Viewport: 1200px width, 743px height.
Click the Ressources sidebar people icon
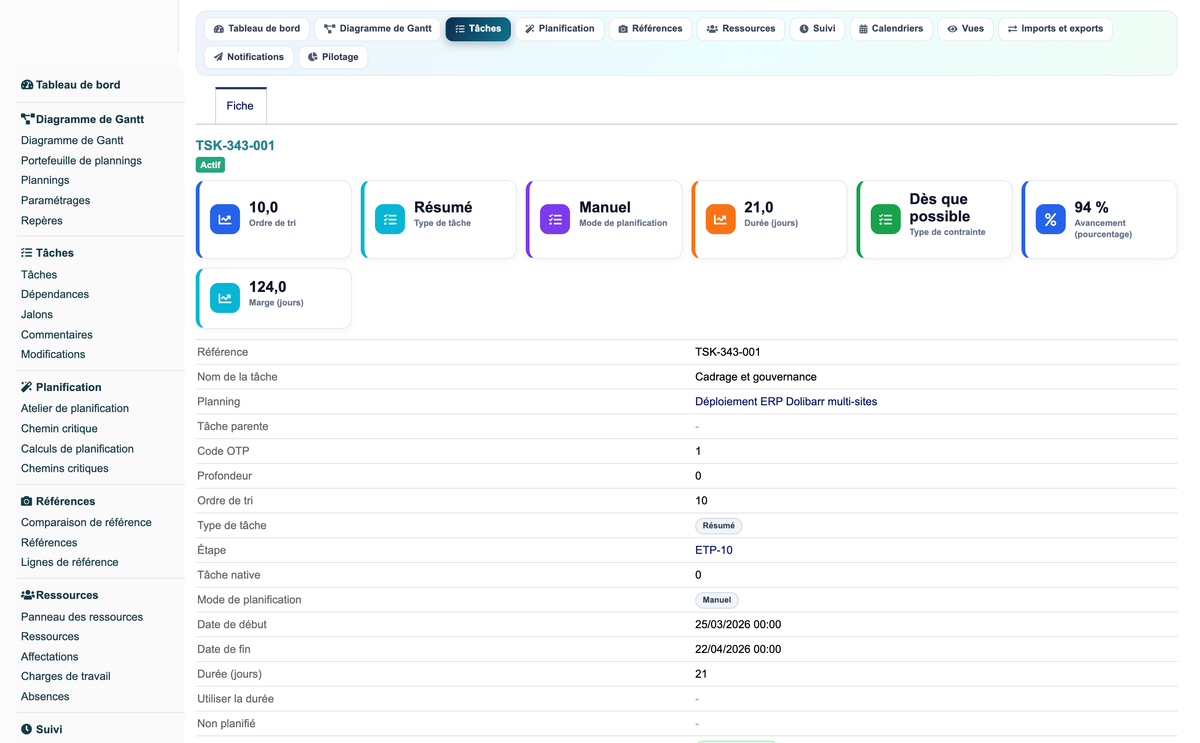(x=28, y=595)
